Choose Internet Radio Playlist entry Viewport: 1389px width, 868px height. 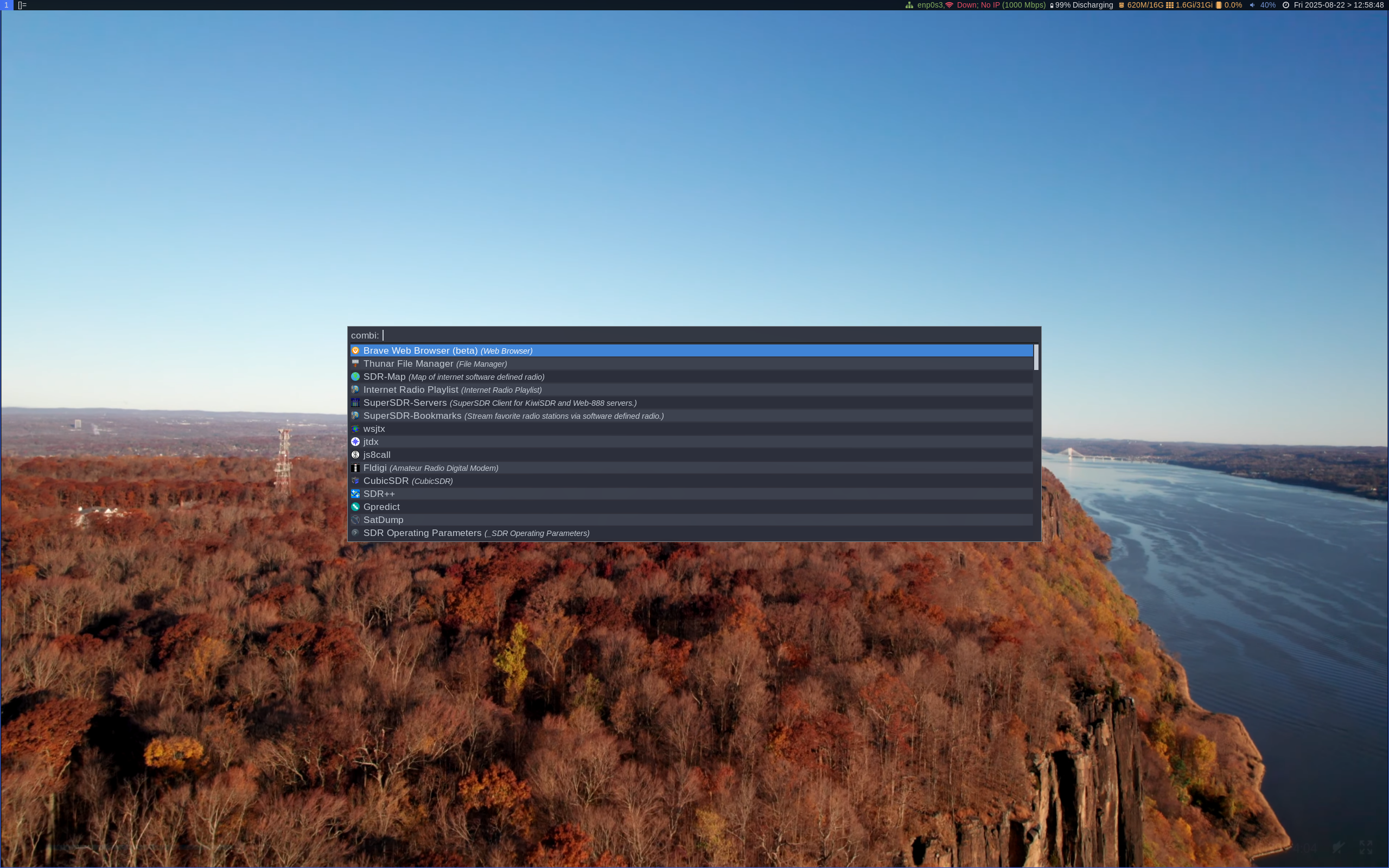pyautogui.click(x=691, y=390)
